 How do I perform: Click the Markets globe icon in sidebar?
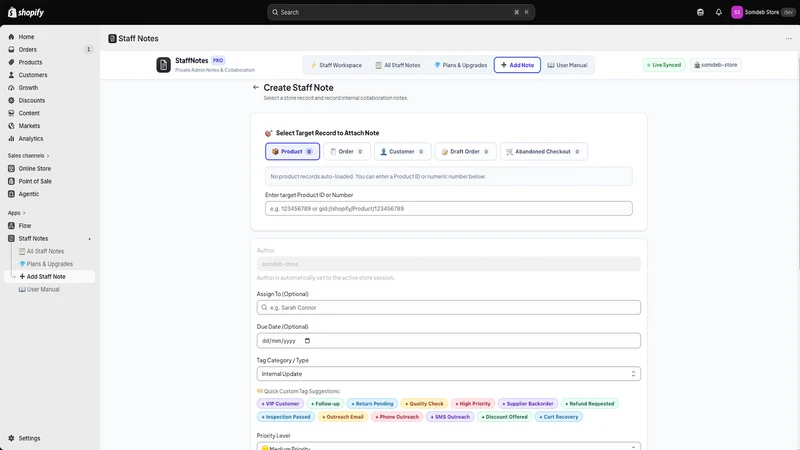coord(11,126)
